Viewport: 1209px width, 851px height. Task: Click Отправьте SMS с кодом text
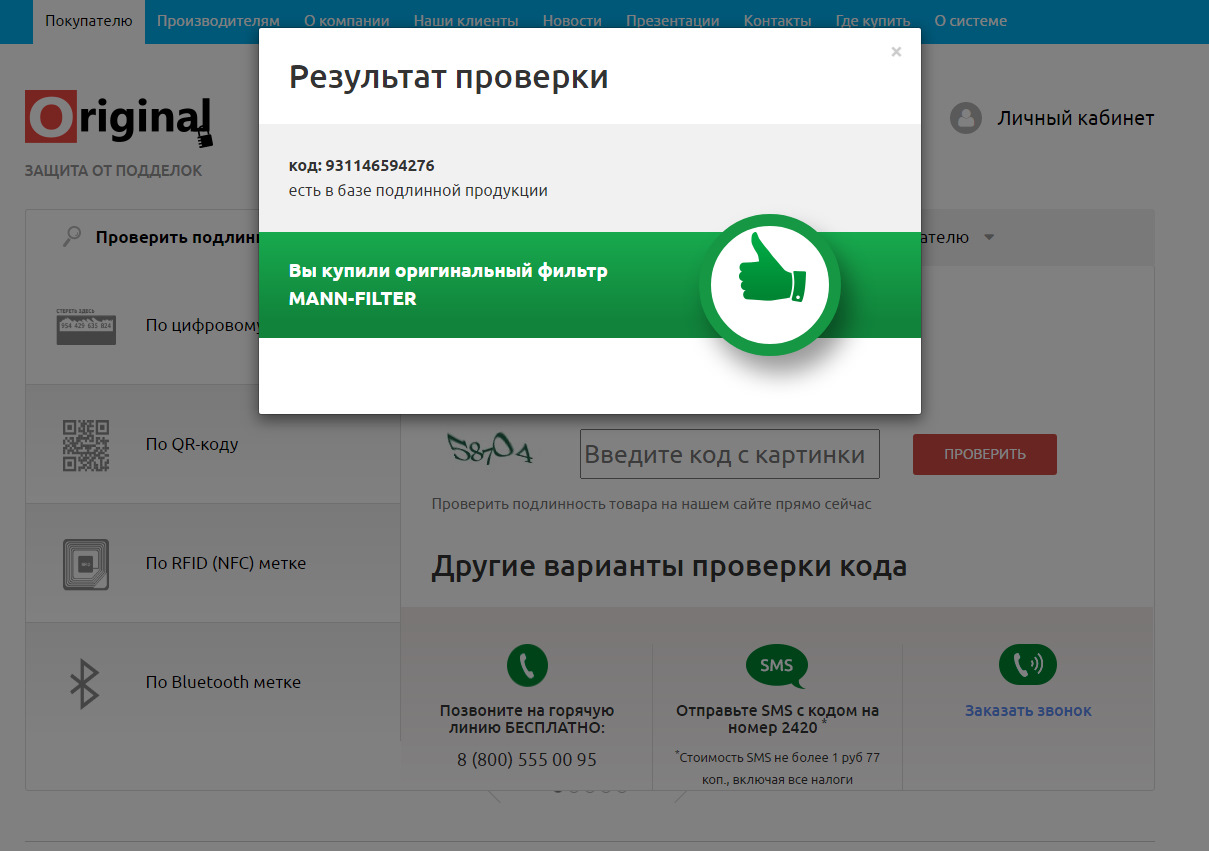coord(777,719)
